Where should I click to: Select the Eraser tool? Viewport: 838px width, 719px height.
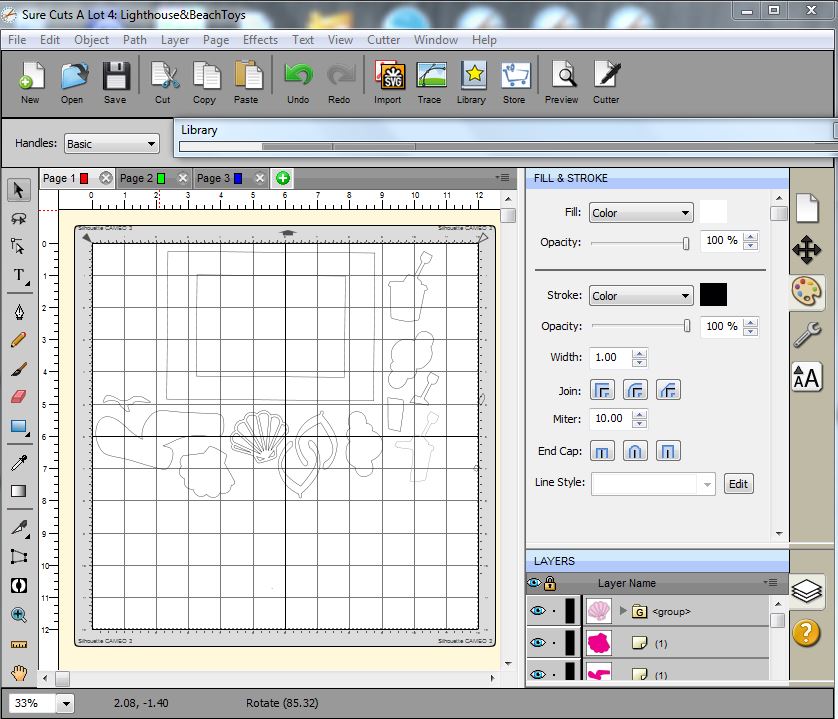point(18,397)
